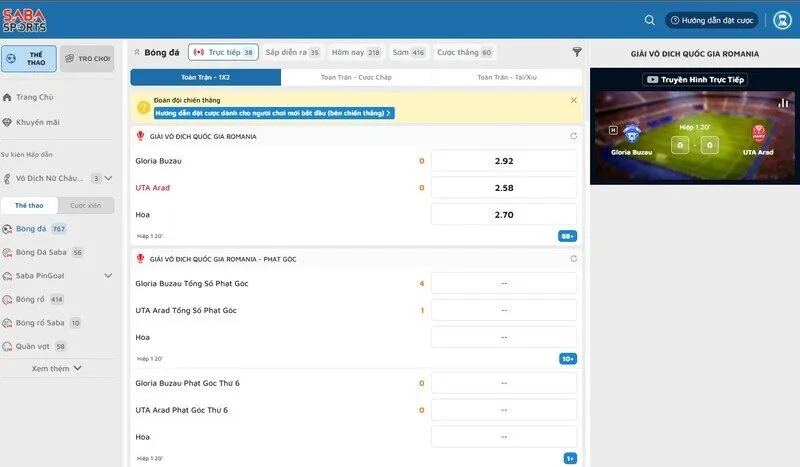800x467 pixels.
Task: Play the Truyền Hình Trực Tiếp stream
Action: point(694,79)
